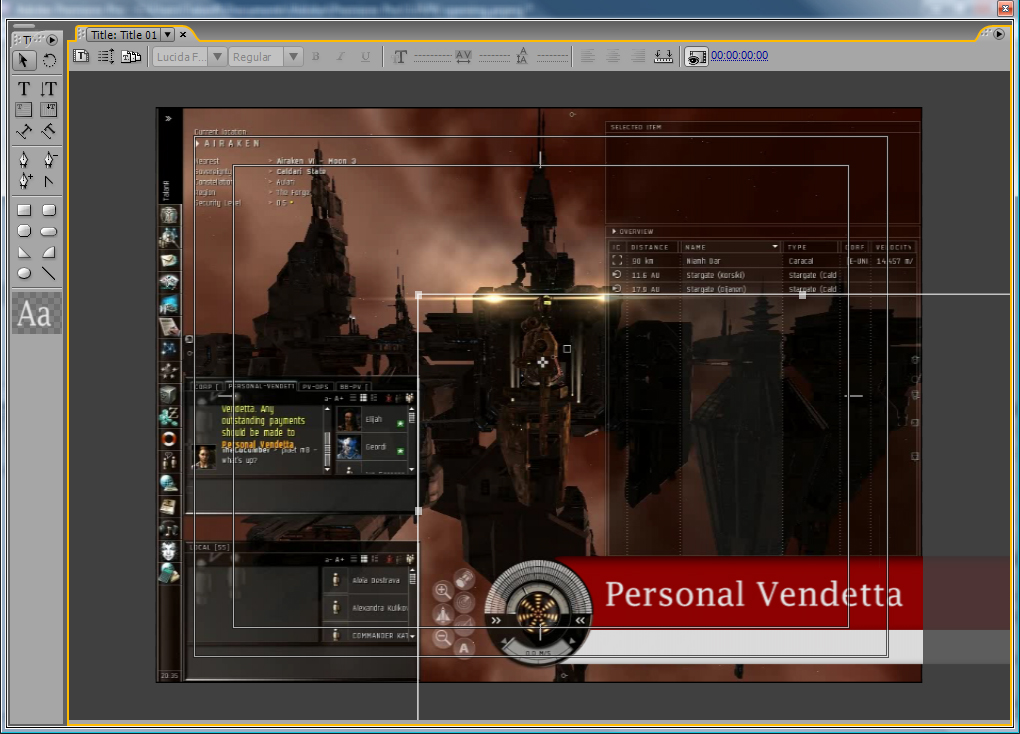Open the Title 01 selector dropdown

click(x=167, y=34)
